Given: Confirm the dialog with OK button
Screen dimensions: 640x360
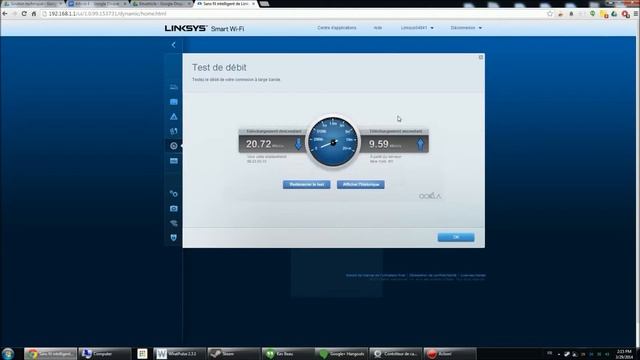Looking at the screenshot, I should click(456, 237).
